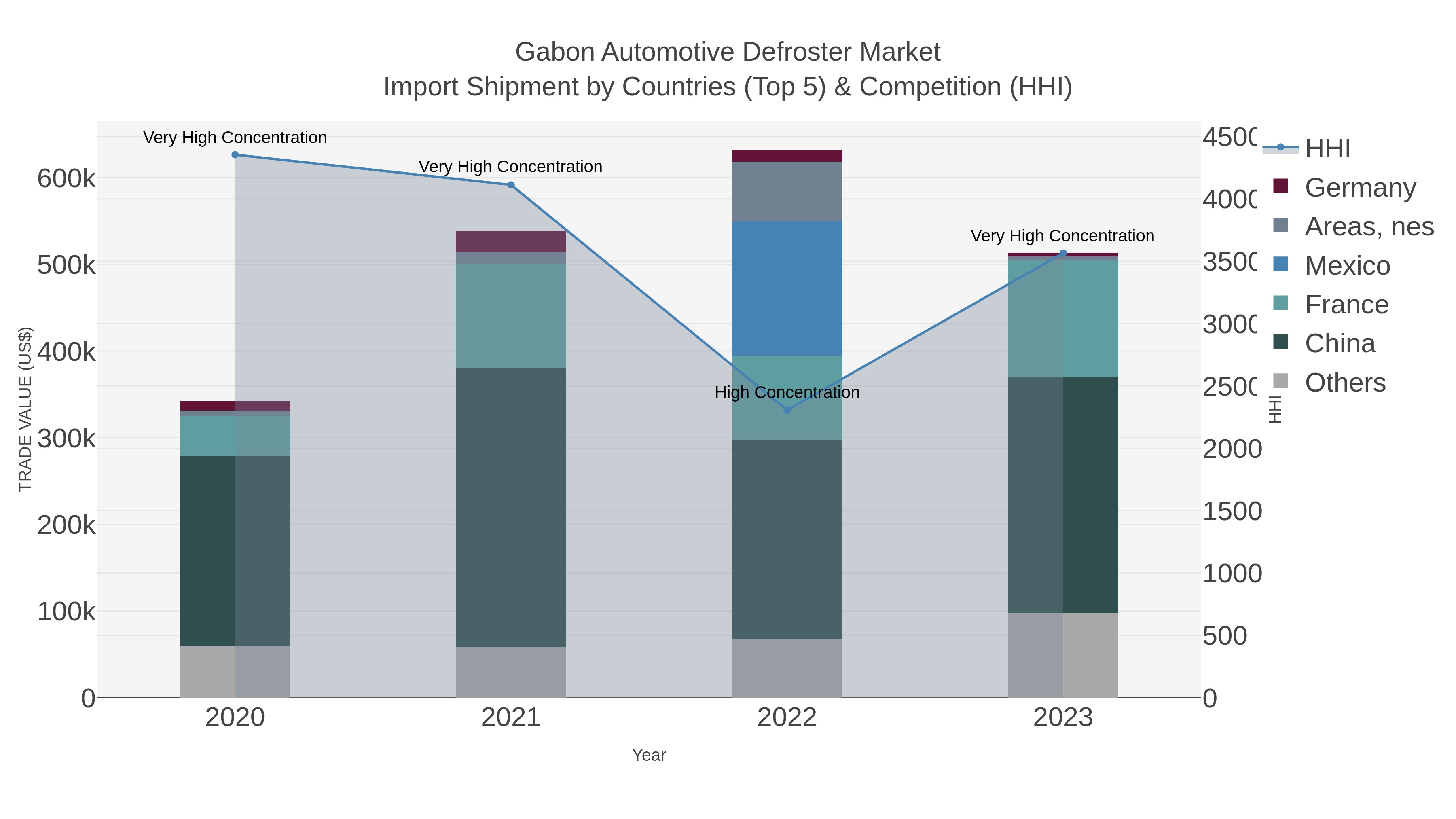This screenshot has height=819, width=1456.
Task: Click 'Very High Concentration' label above 2020
Action: point(235,138)
